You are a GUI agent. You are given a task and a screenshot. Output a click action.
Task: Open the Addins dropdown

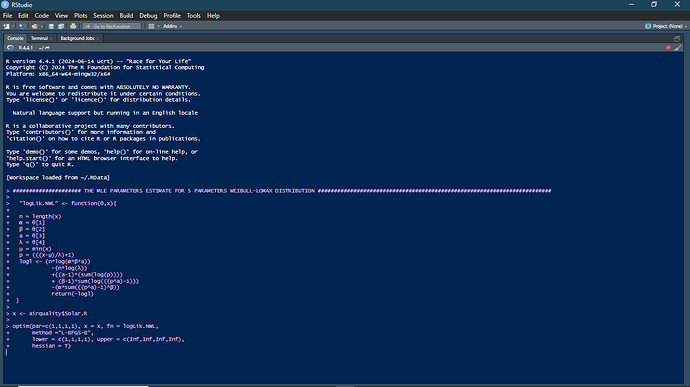coord(172,26)
